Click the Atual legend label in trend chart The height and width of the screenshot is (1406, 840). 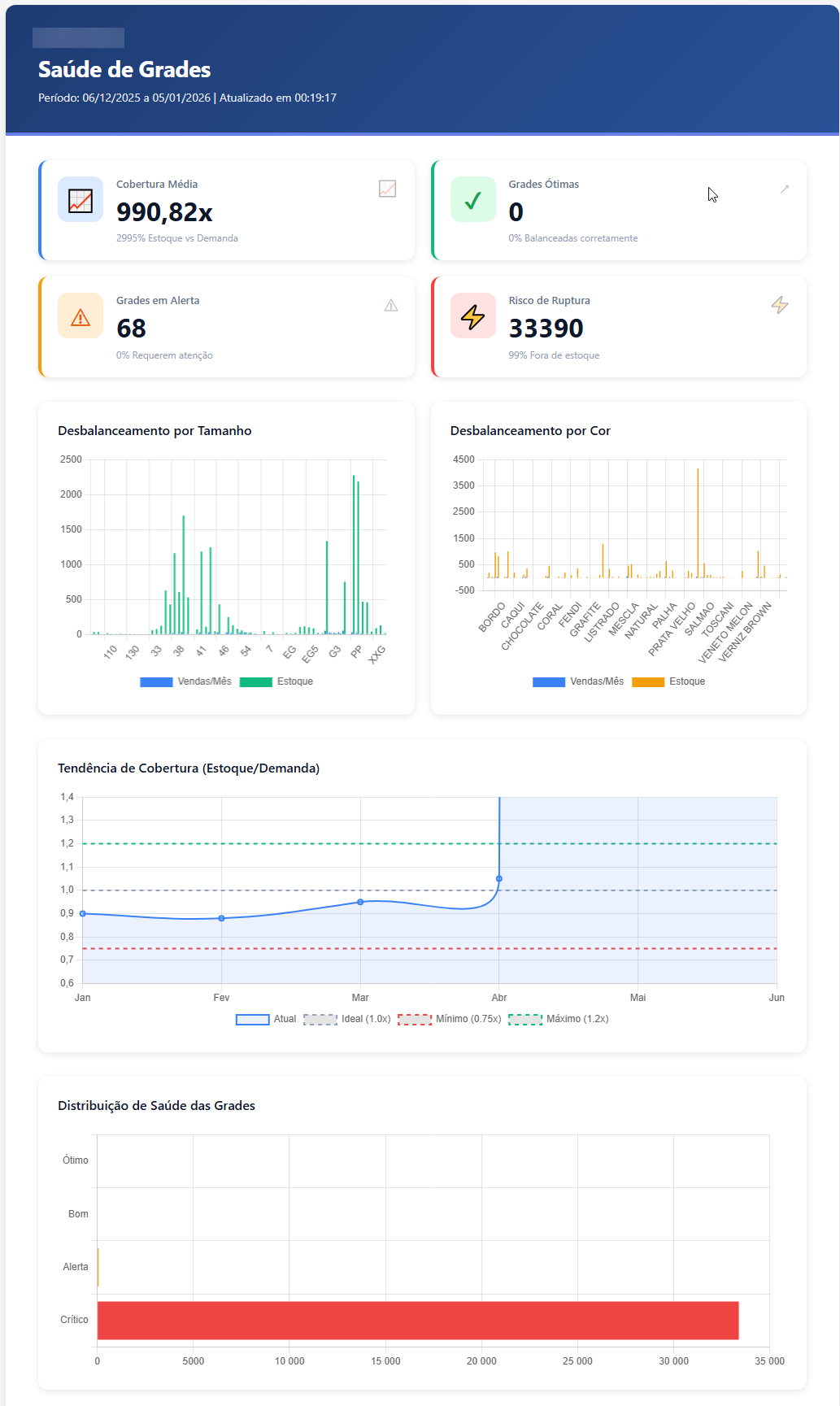285,1019
